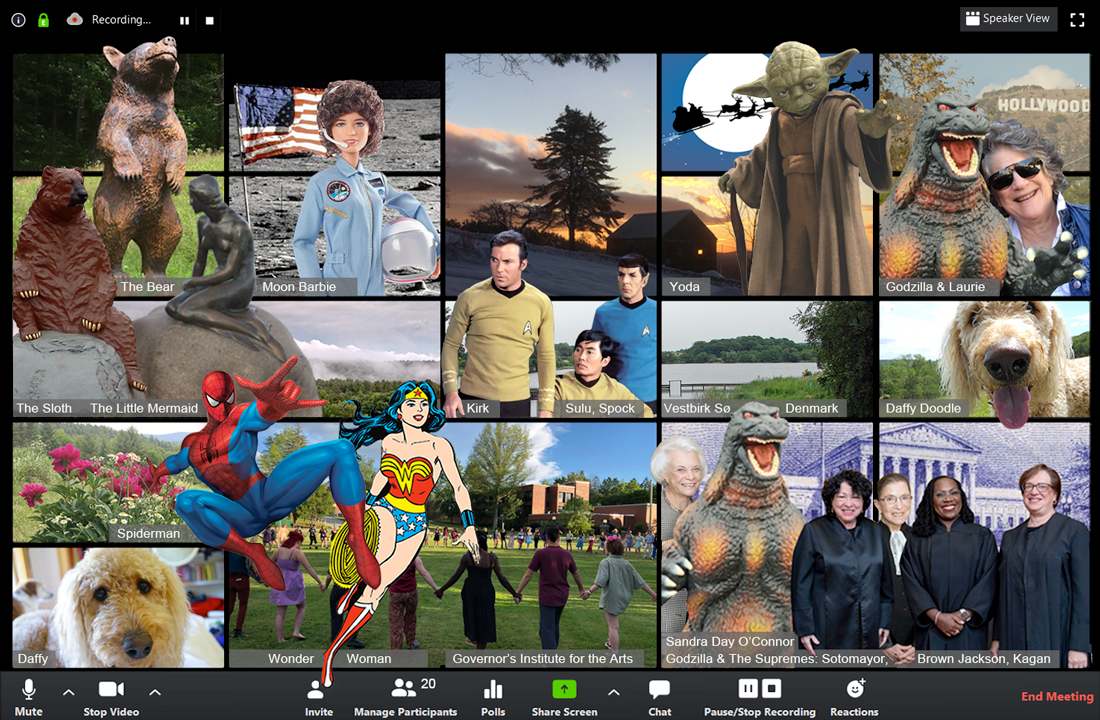Launch the Polls feature
Viewport: 1100px width, 720px height.
point(493,690)
